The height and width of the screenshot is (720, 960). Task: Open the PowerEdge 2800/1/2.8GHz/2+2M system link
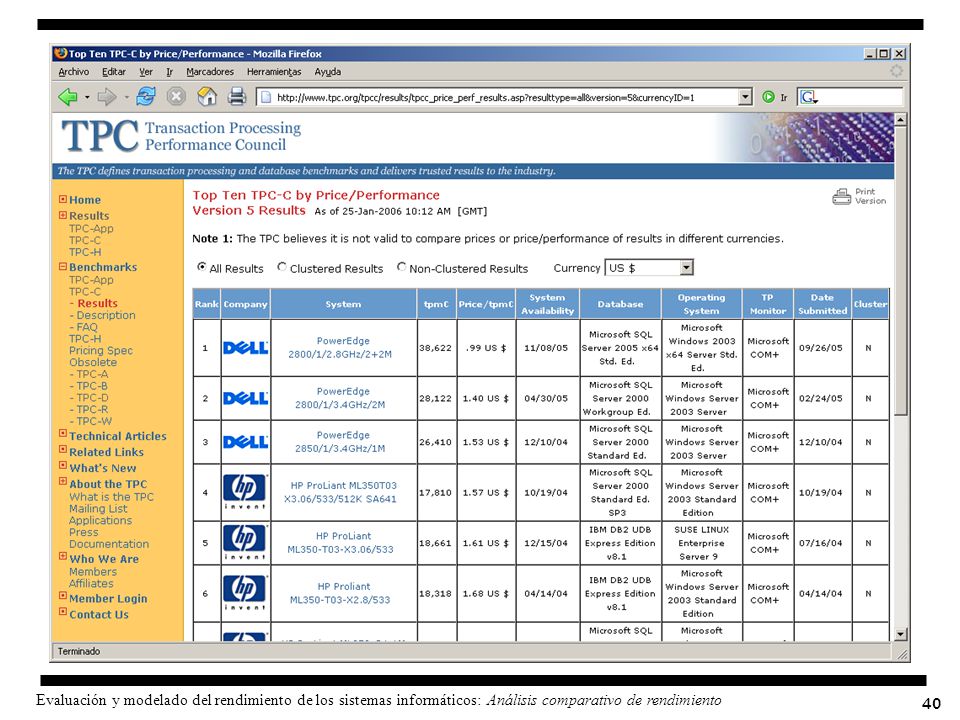pos(340,347)
